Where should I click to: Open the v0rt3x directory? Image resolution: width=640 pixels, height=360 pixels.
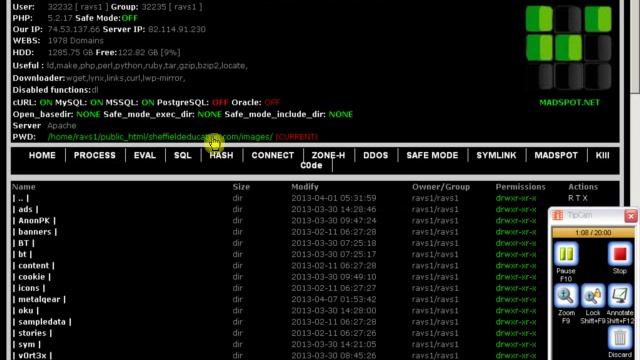[32, 355]
